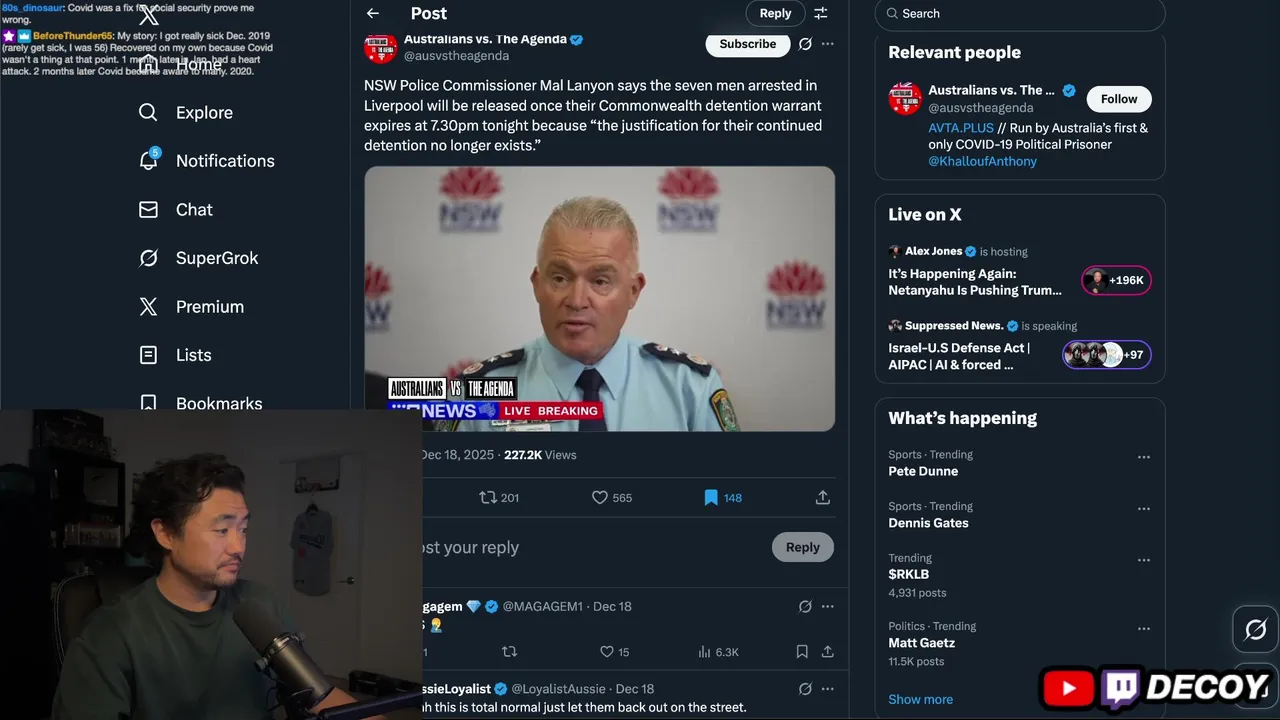
Task: Click Show more under What's happening
Action: [x=920, y=699]
